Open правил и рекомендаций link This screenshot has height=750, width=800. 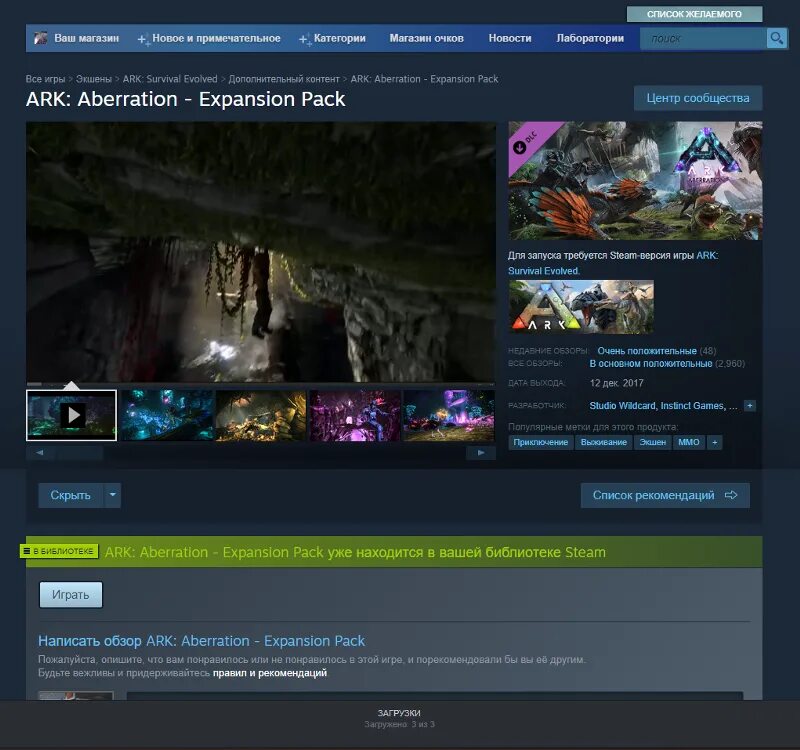tap(270, 673)
